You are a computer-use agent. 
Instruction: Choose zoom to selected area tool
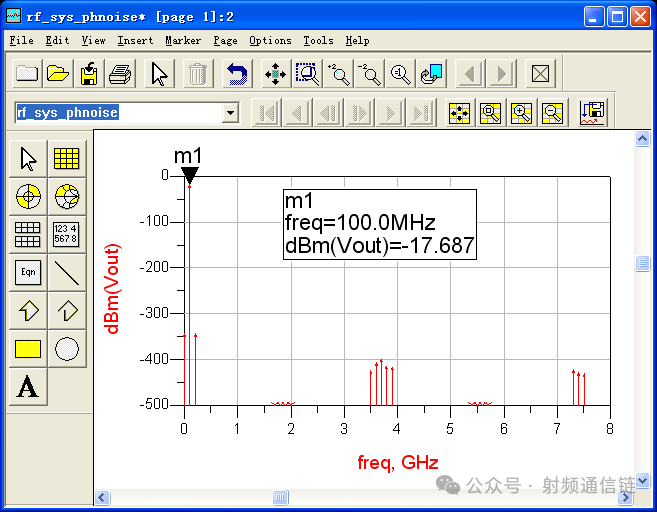pyautogui.click(x=308, y=74)
